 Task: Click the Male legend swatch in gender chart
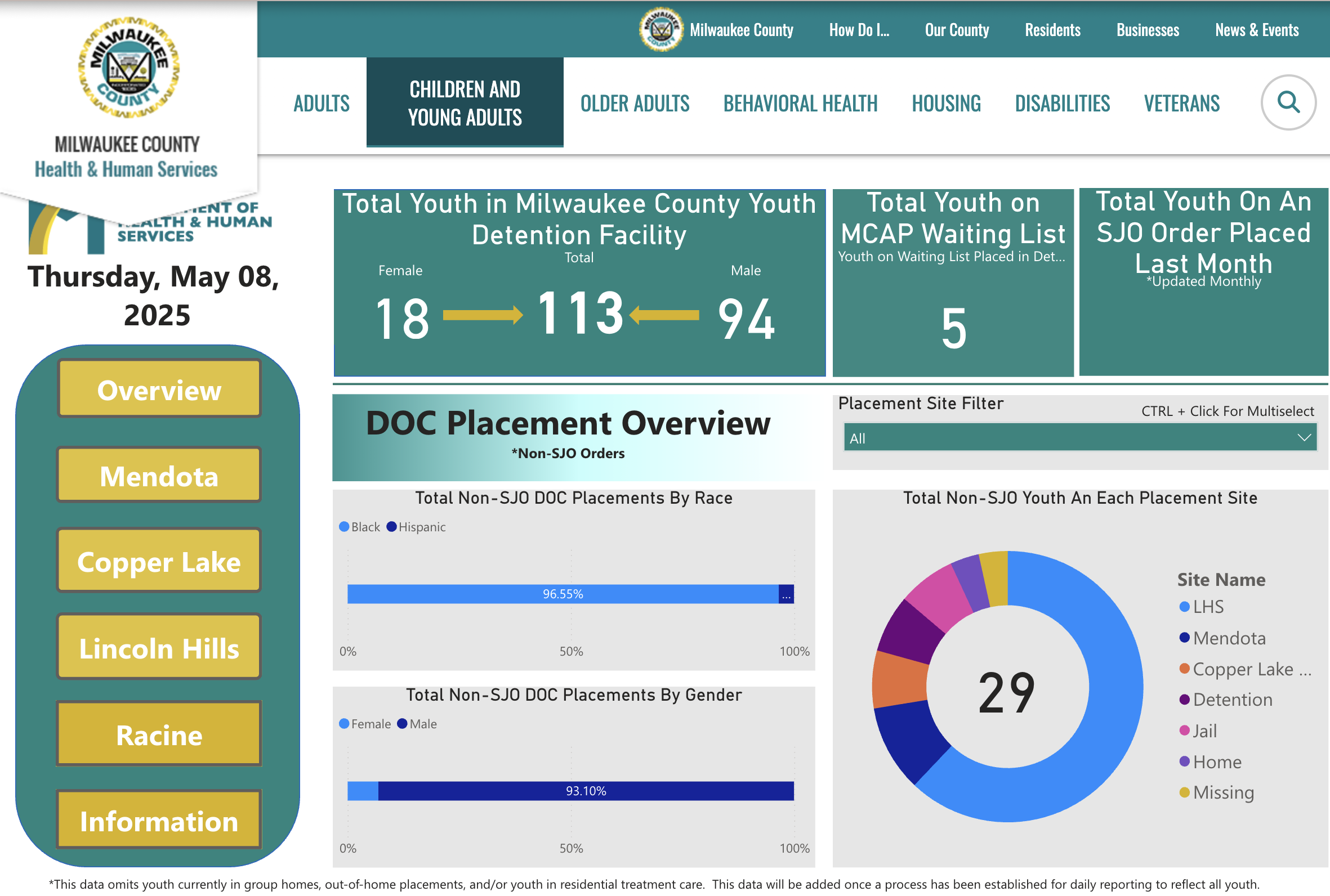point(403,723)
